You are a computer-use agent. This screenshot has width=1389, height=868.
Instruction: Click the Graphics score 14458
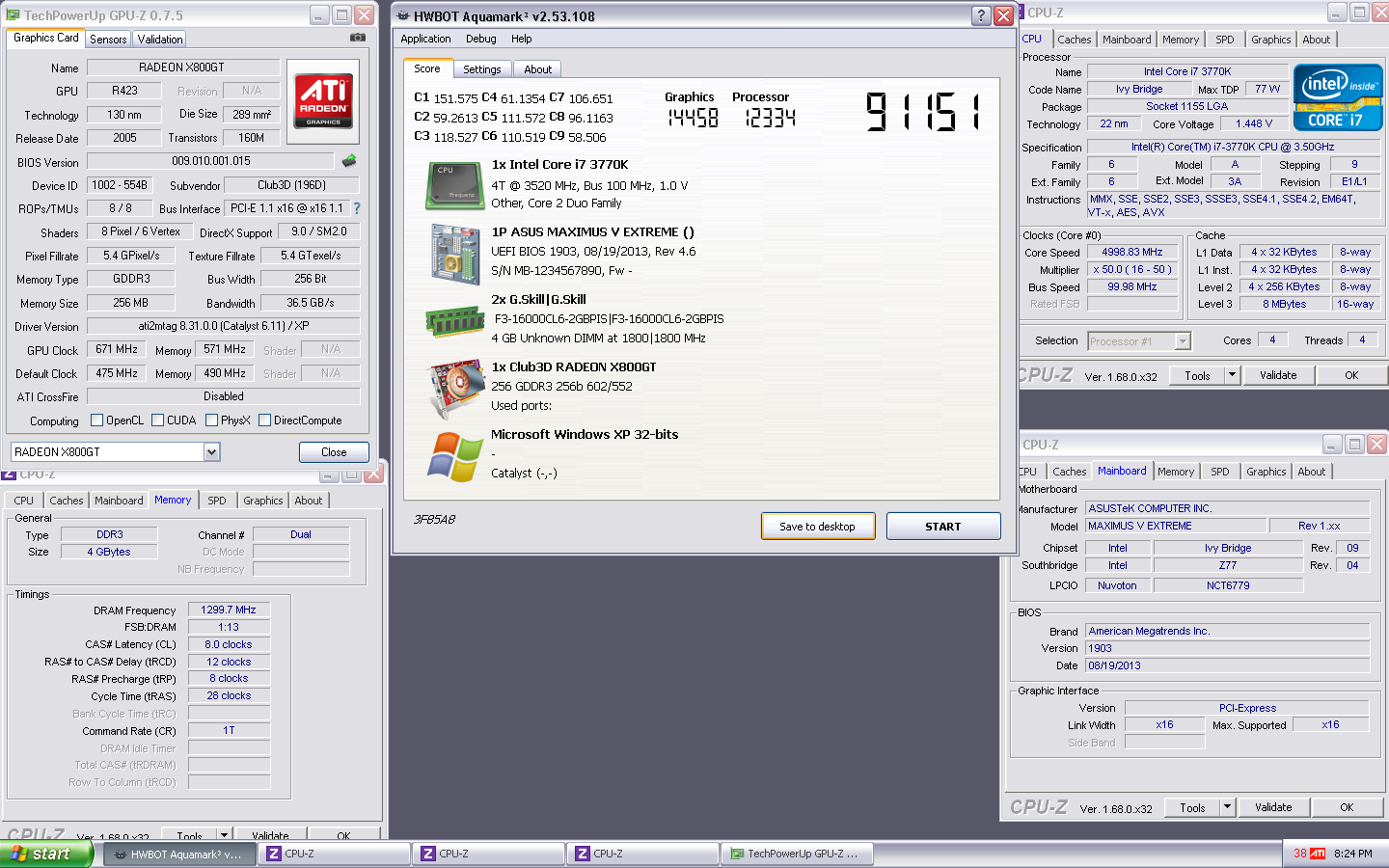click(x=694, y=118)
